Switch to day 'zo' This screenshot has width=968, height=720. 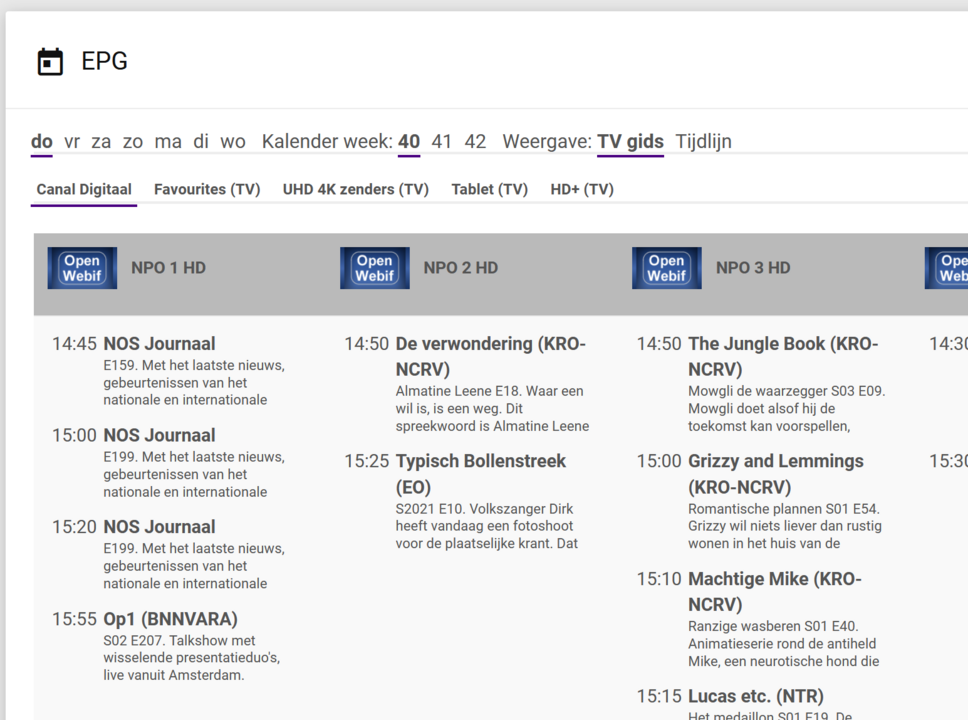tap(133, 142)
